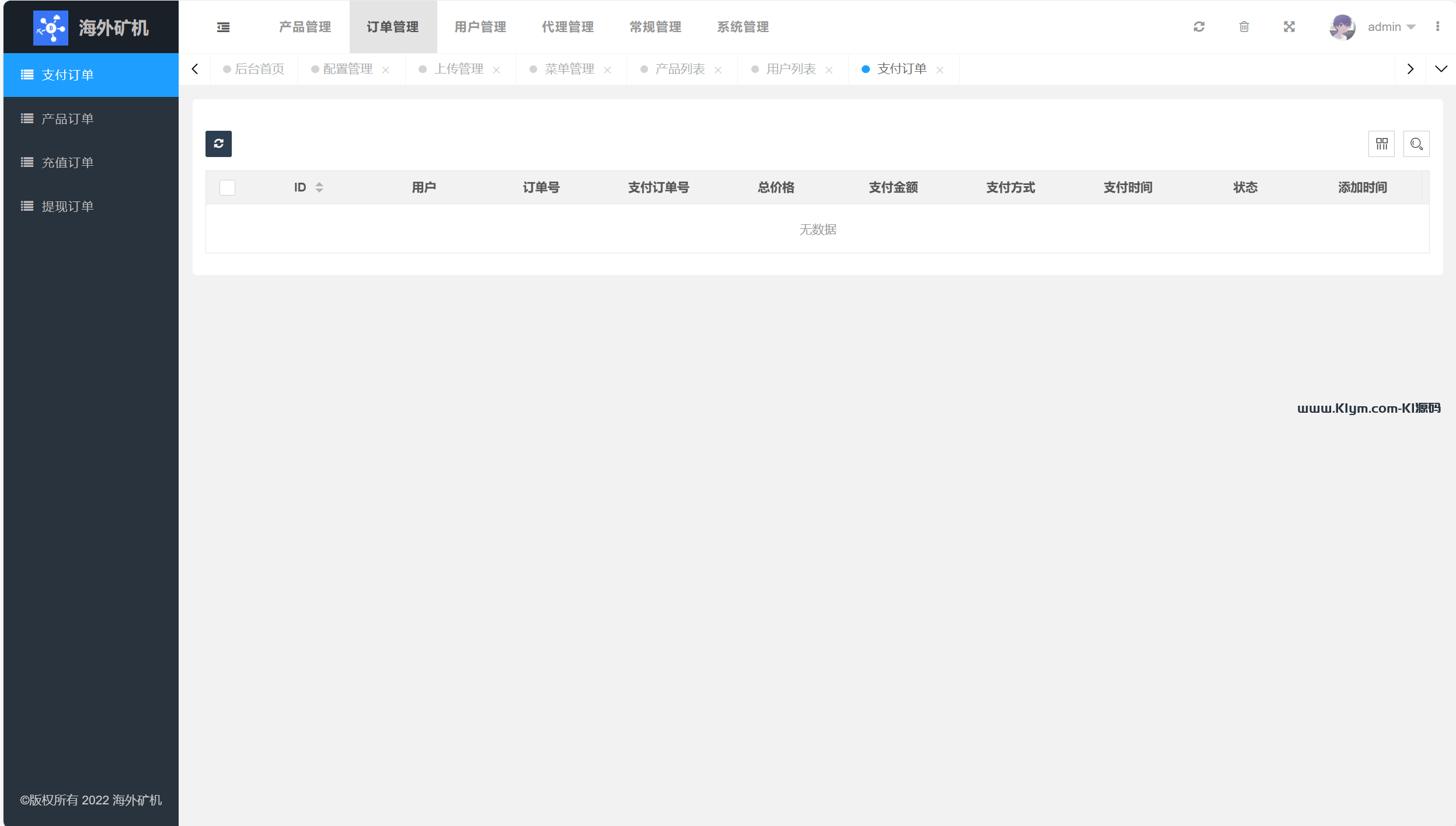The width and height of the screenshot is (1456, 826).
Task: Click the header refresh icon
Action: [1199, 27]
